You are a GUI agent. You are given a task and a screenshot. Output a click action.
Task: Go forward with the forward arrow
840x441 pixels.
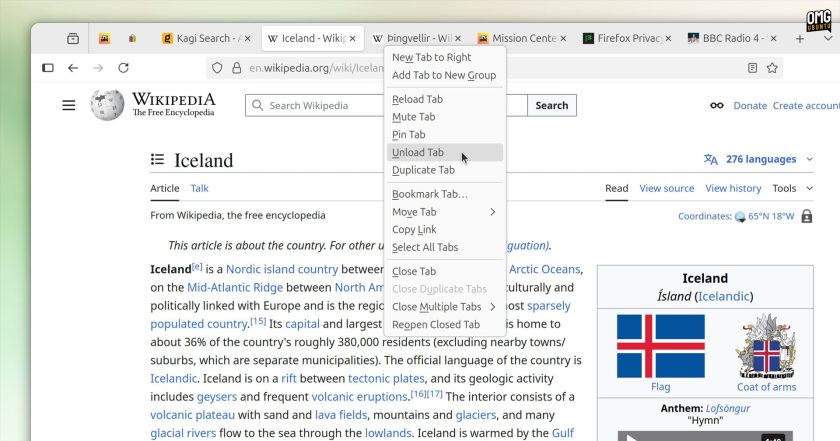click(98, 68)
